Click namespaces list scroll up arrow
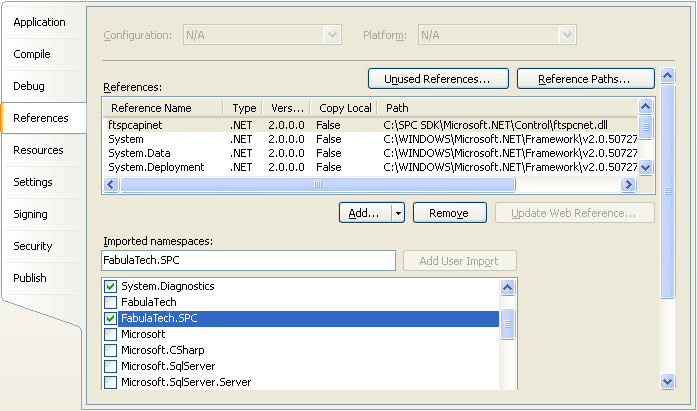 [507, 287]
